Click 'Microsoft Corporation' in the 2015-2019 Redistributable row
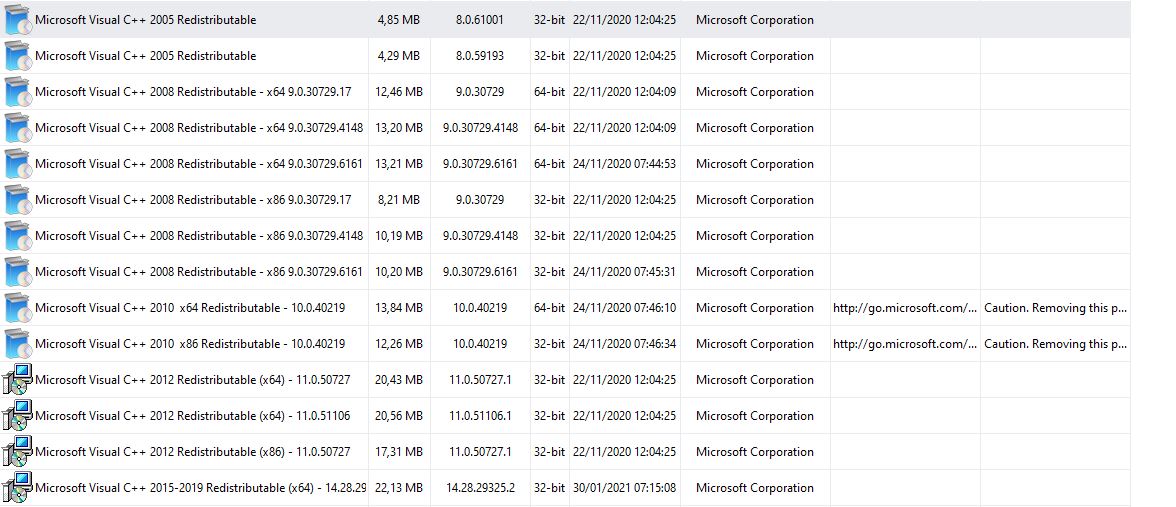The height and width of the screenshot is (507, 1176). (x=754, y=488)
